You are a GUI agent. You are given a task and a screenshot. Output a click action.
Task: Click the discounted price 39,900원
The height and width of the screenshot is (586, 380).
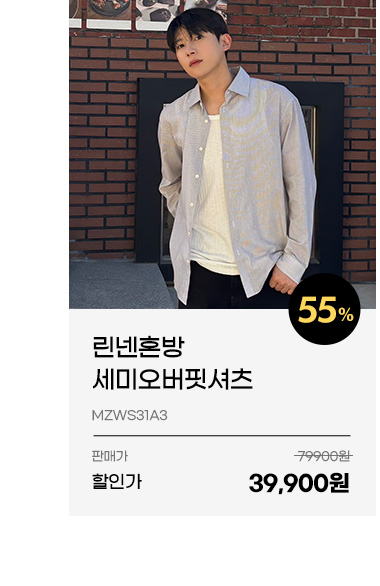click(299, 482)
